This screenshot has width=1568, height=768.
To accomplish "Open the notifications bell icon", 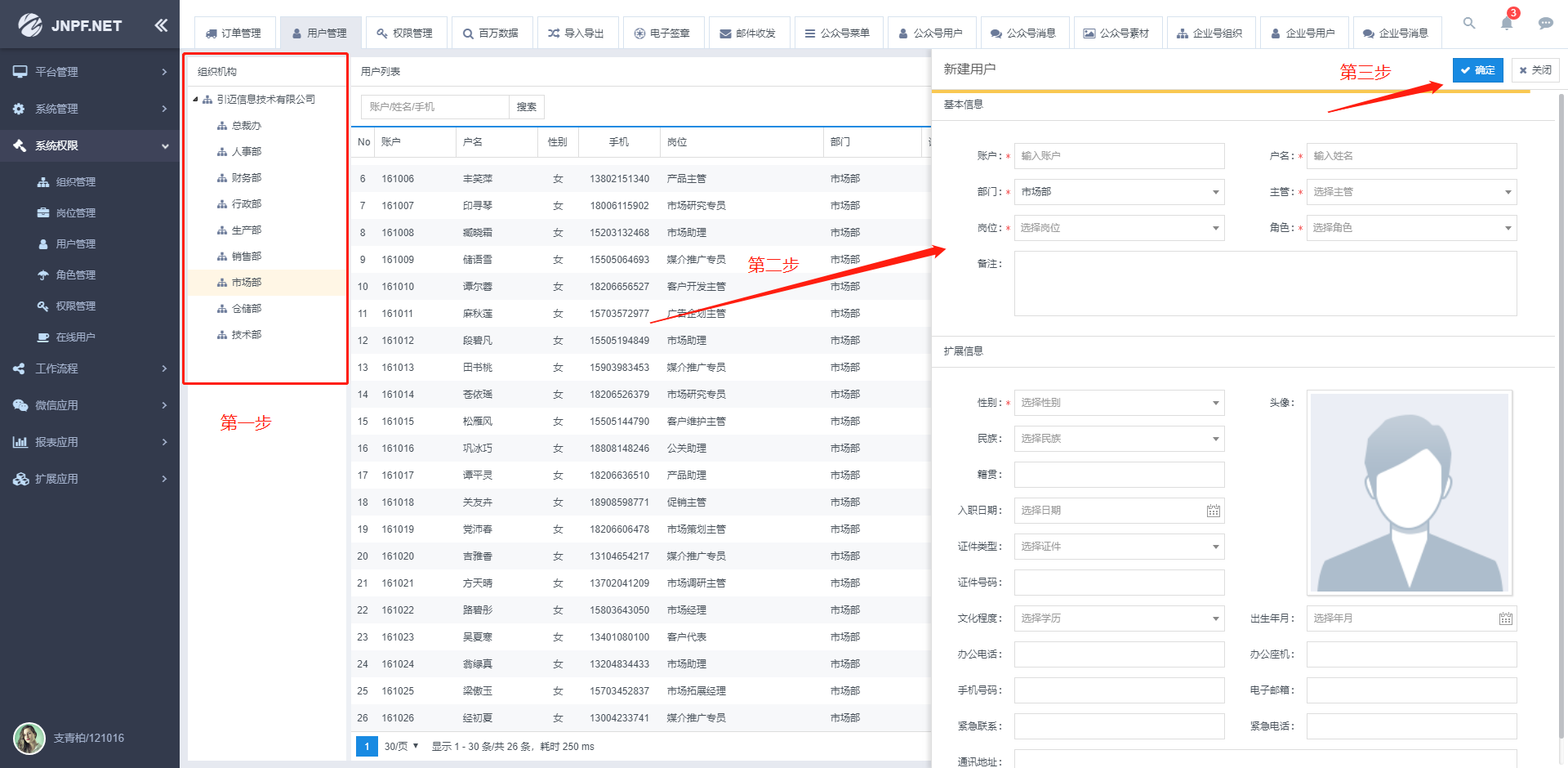I will click(x=1507, y=23).
